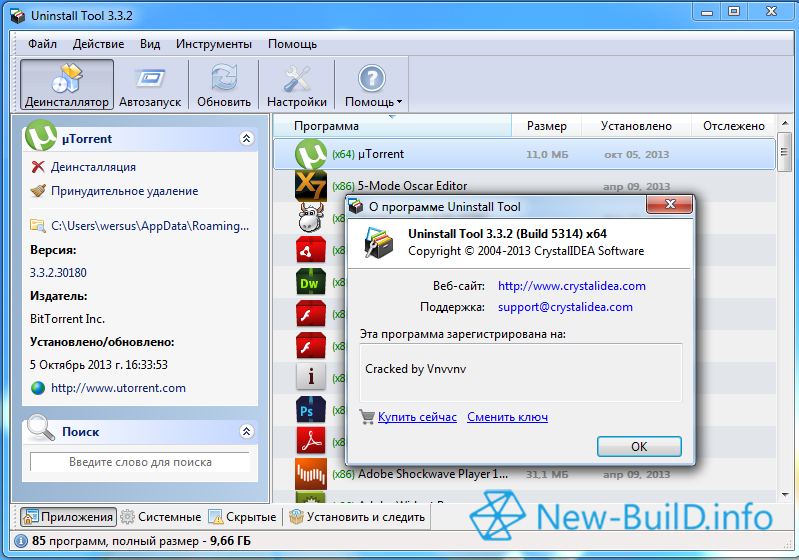Click Деинсталляция for µTorrent
This screenshot has height=560, width=799.
[x=93, y=167]
